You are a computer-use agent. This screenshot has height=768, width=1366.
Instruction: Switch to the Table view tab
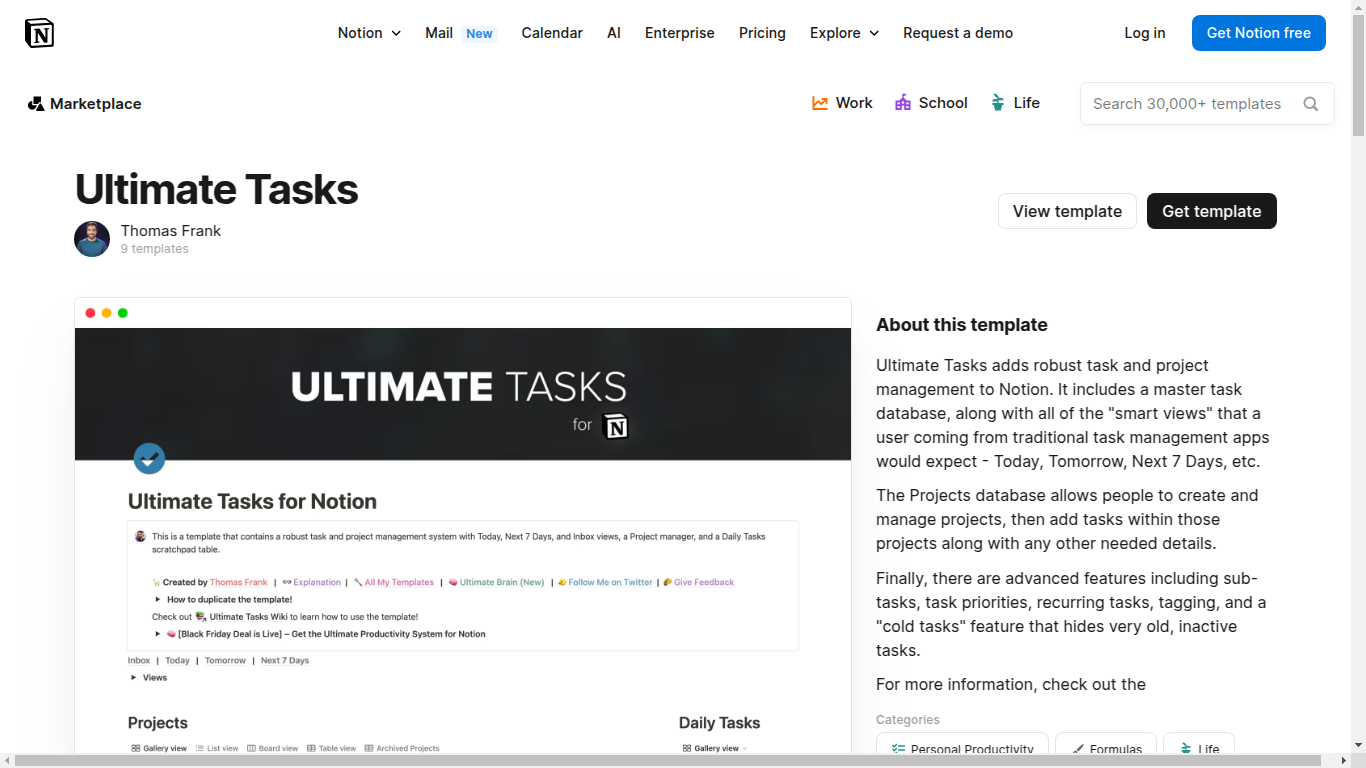332,748
